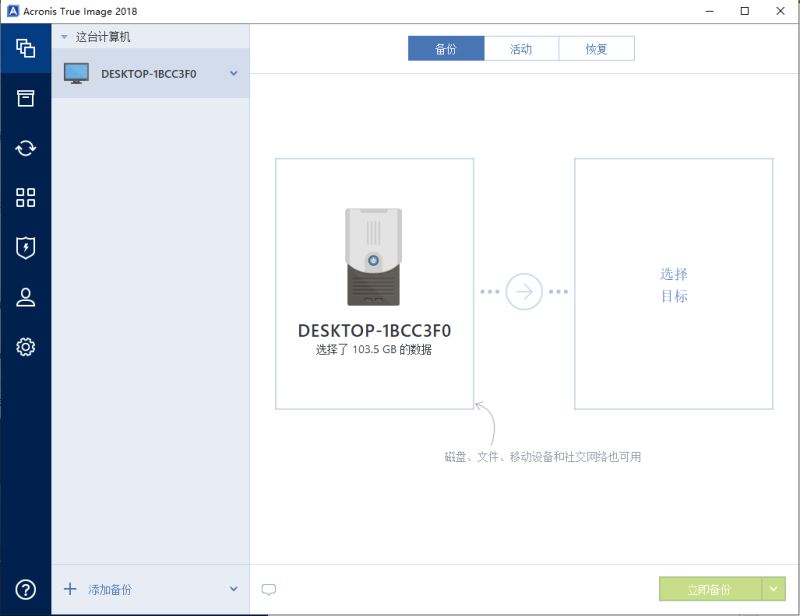
Task: Open the Account person icon
Action: tap(26, 297)
